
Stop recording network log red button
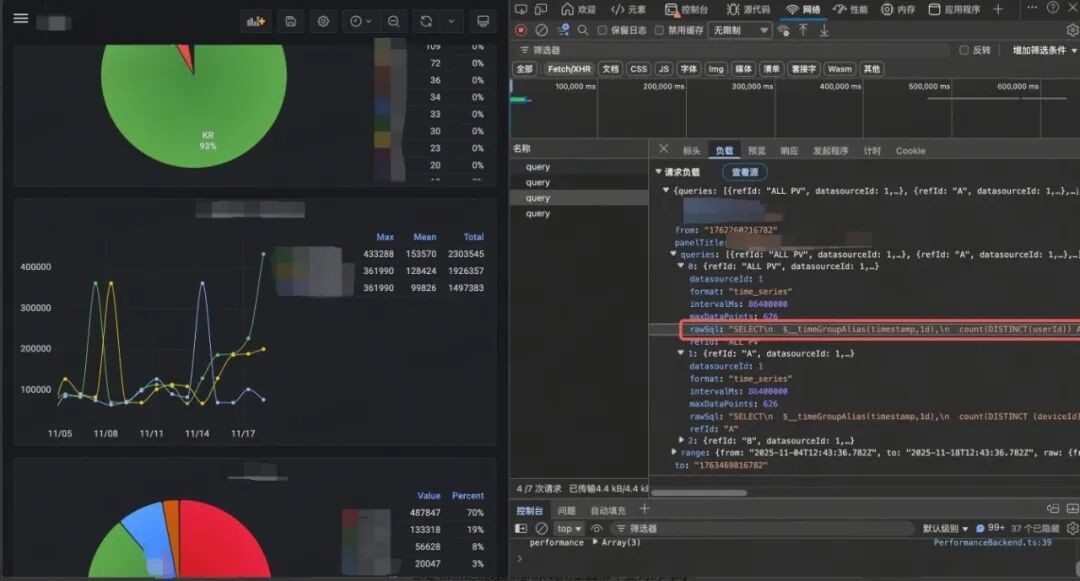521,30
